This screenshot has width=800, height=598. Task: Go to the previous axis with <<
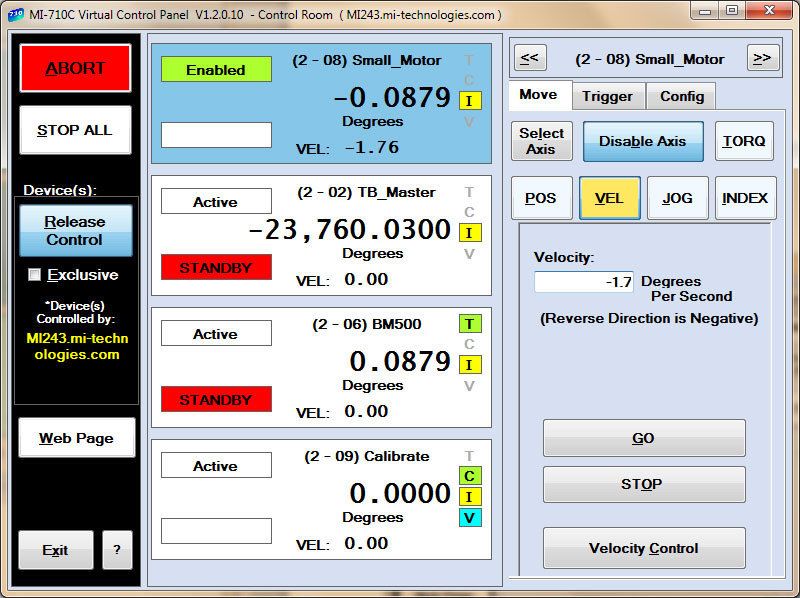click(530, 58)
